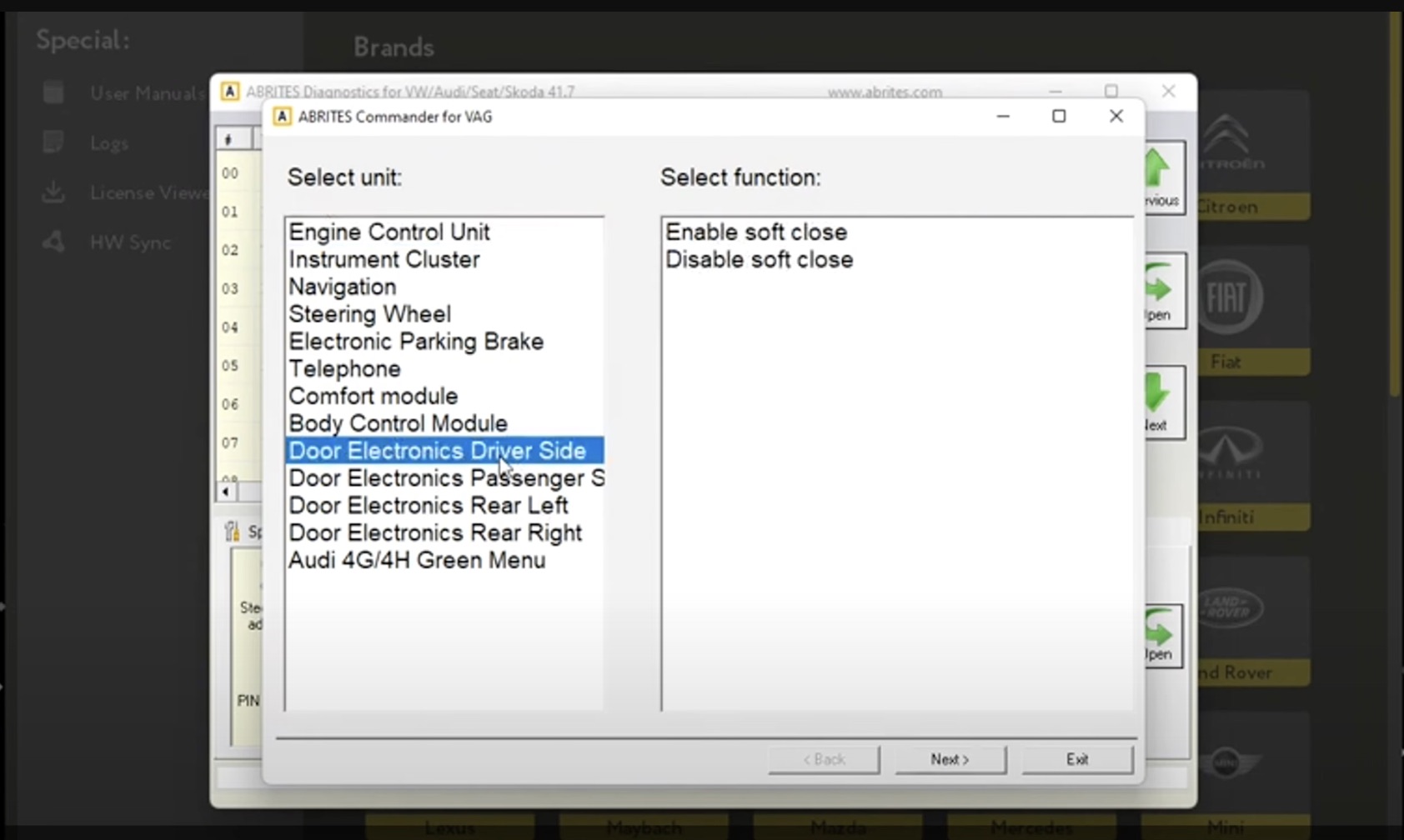Select the Infiniti brand tile
The width and height of the screenshot is (1404, 840).
[x=1253, y=466]
